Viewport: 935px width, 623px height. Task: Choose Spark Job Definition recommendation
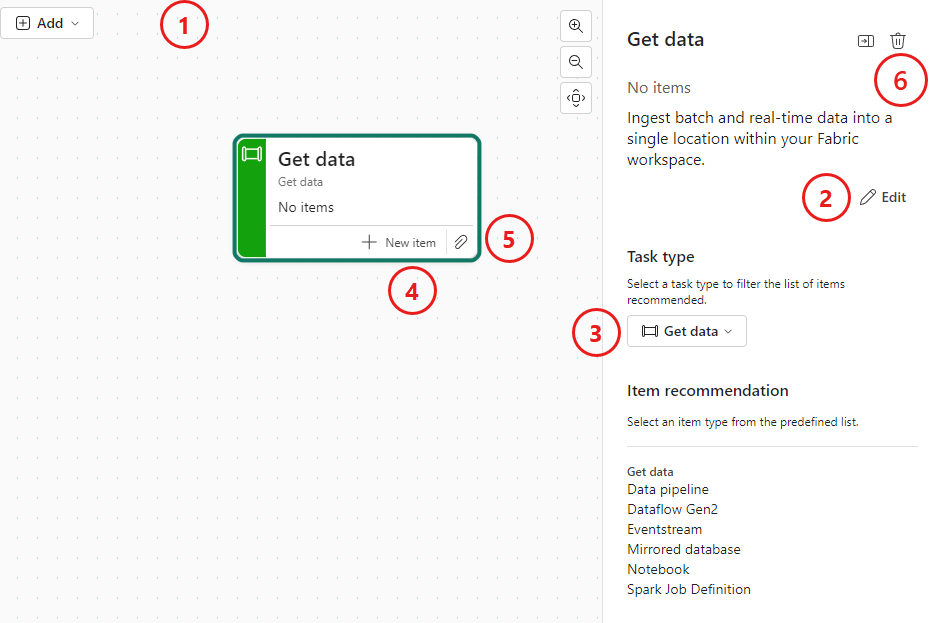pos(689,589)
